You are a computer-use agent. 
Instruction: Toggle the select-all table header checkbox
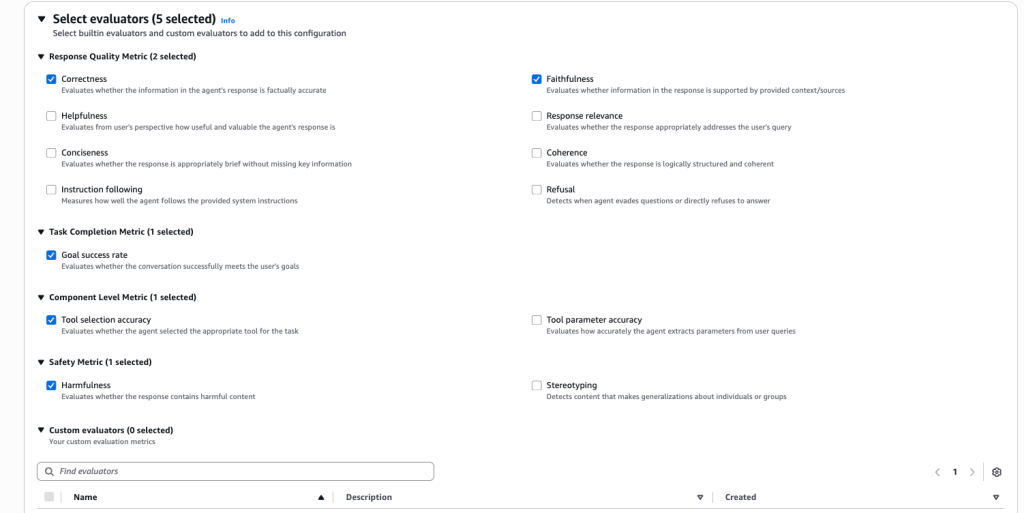[x=49, y=497]
